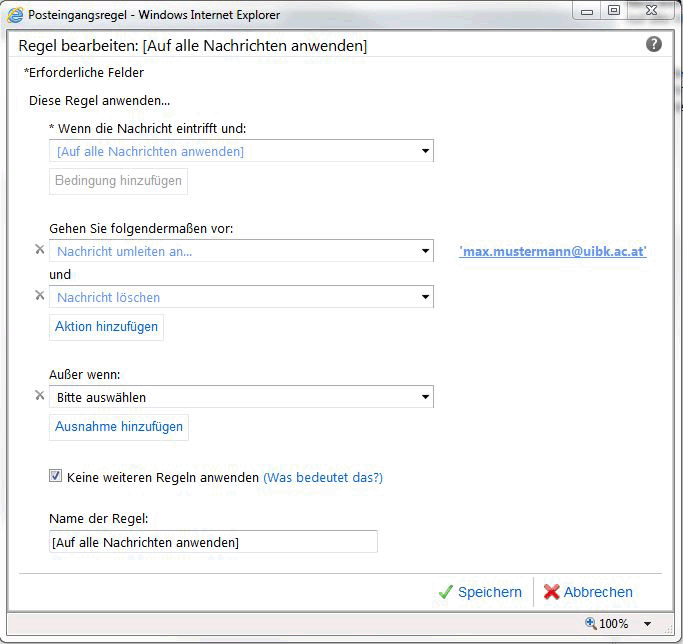Screen dimensions: 683x644
Task: Open the 'Nachricht löschen' action dropdown
Action: point(241,297)
